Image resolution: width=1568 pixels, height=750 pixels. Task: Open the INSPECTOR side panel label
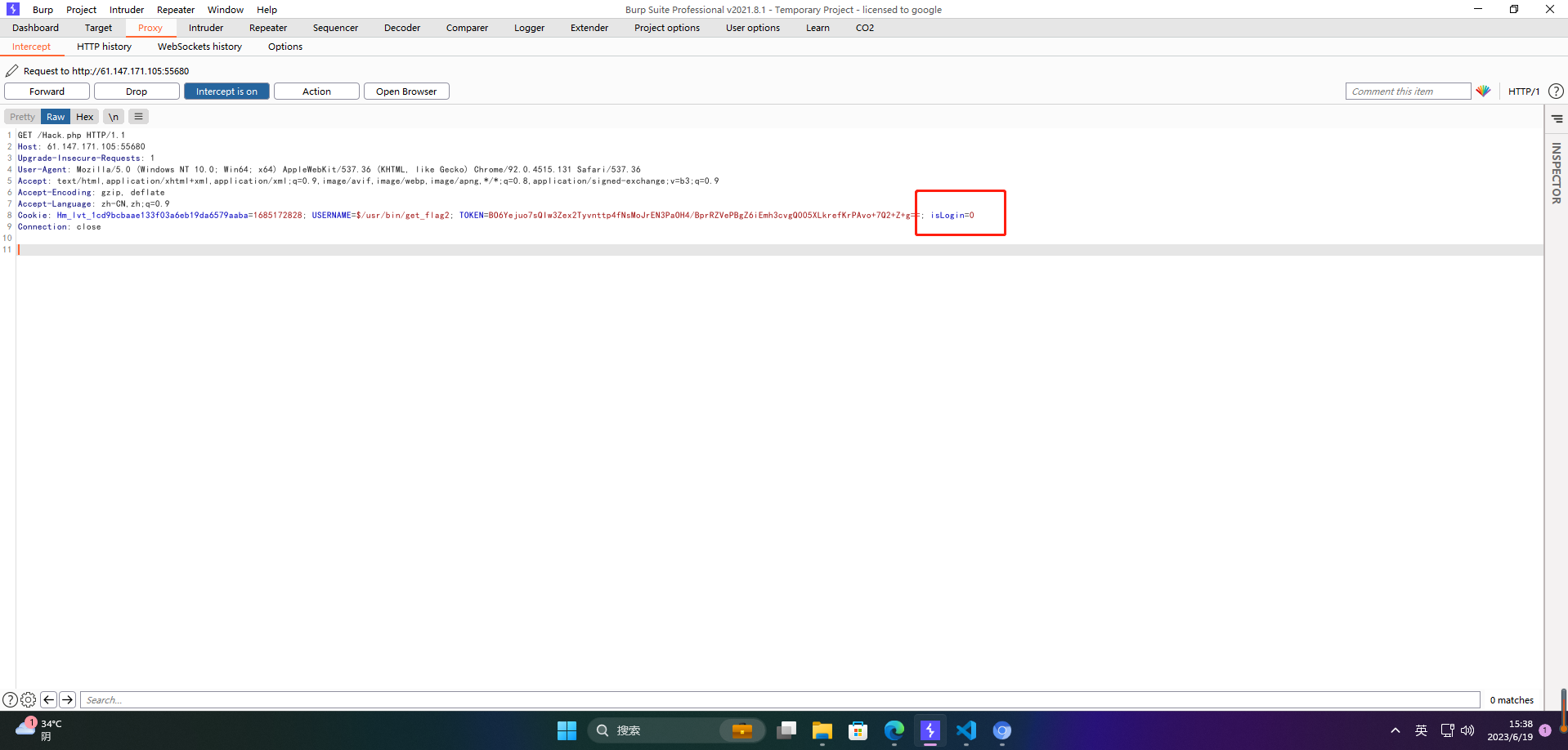click(x=1556, y=173)
